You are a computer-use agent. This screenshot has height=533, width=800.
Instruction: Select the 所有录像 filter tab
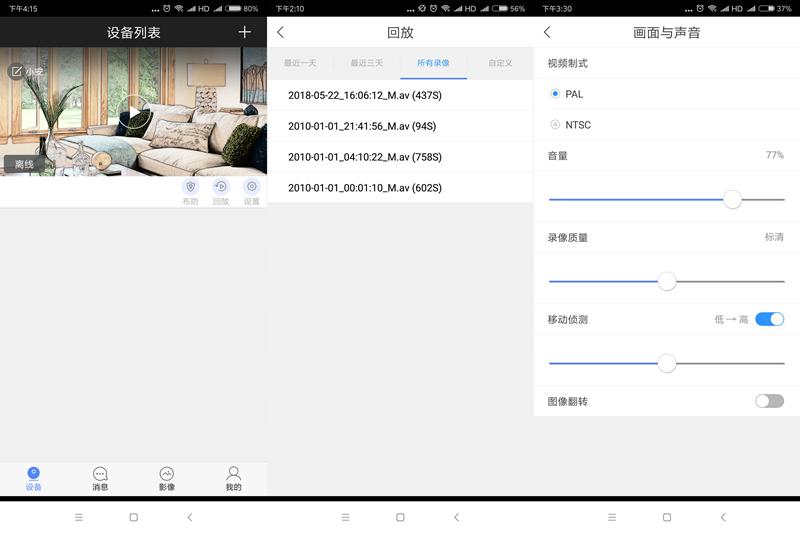click(x=433, y=63)
